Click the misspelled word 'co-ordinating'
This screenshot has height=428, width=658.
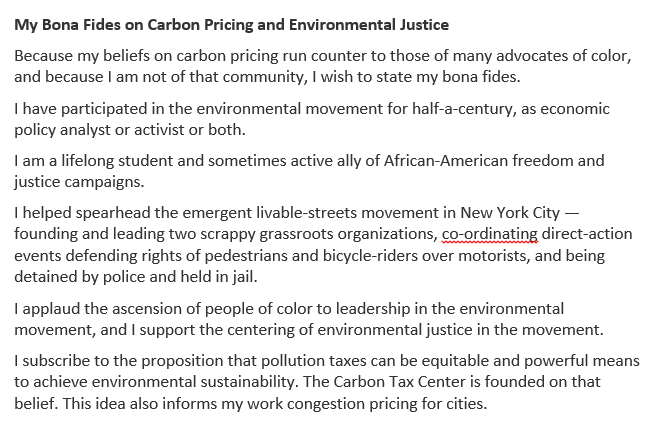490,234
